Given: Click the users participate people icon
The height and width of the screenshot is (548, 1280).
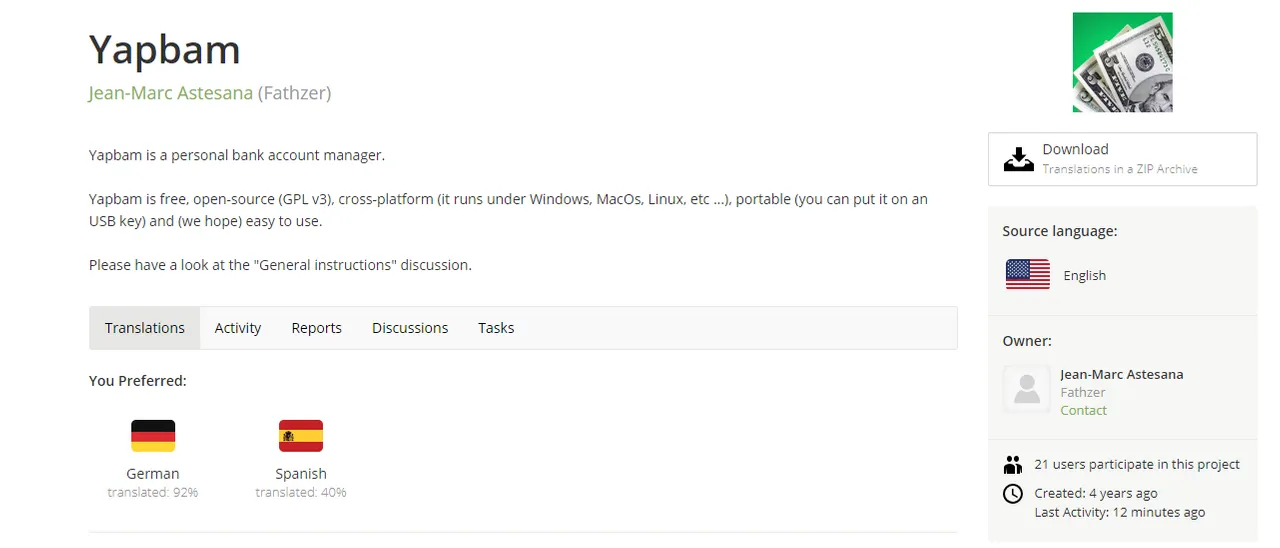Looking at the screenshot, I should click(1013, 465).
